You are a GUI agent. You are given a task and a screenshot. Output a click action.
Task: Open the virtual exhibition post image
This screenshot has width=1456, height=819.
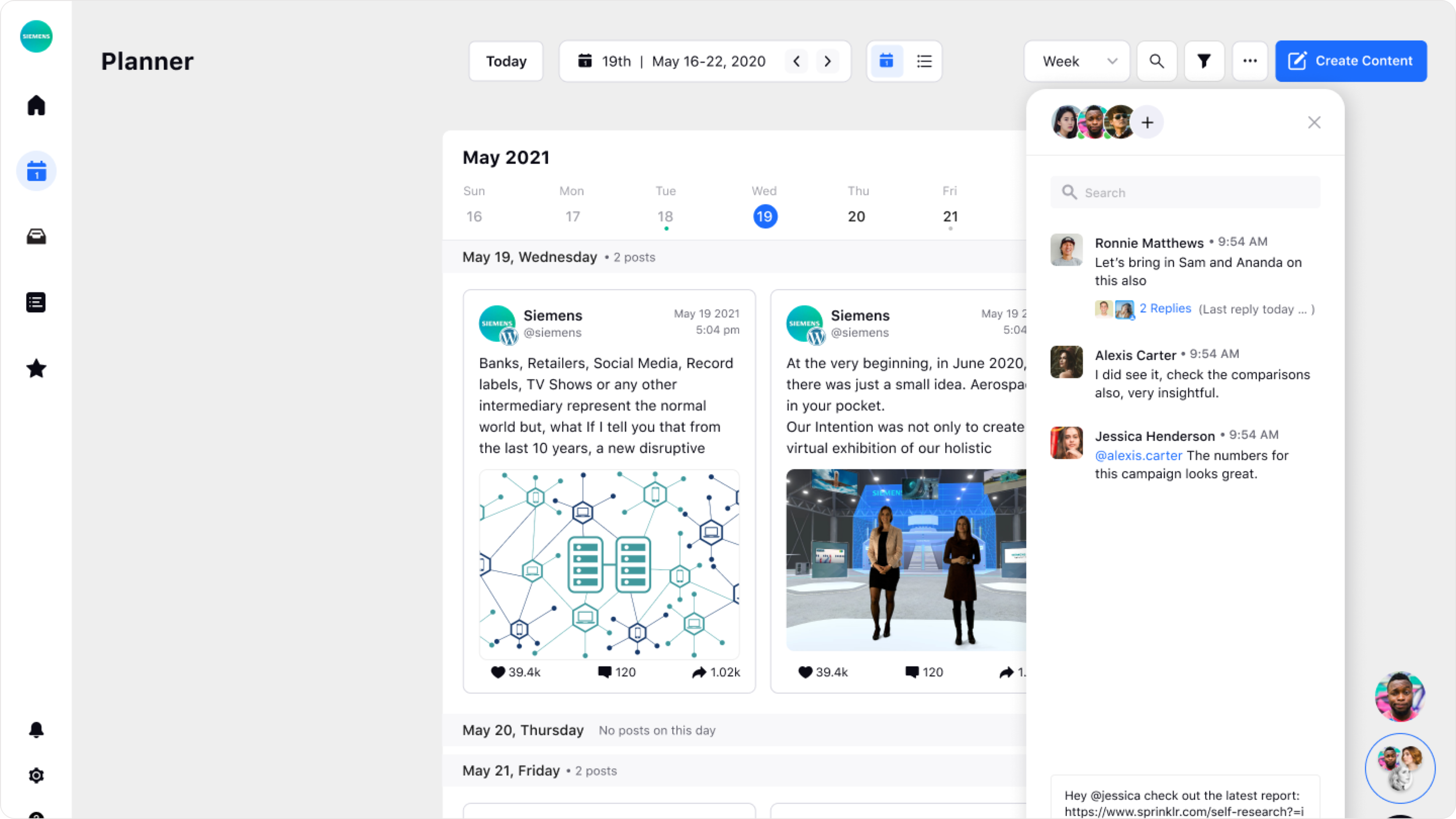coord(906,560)
